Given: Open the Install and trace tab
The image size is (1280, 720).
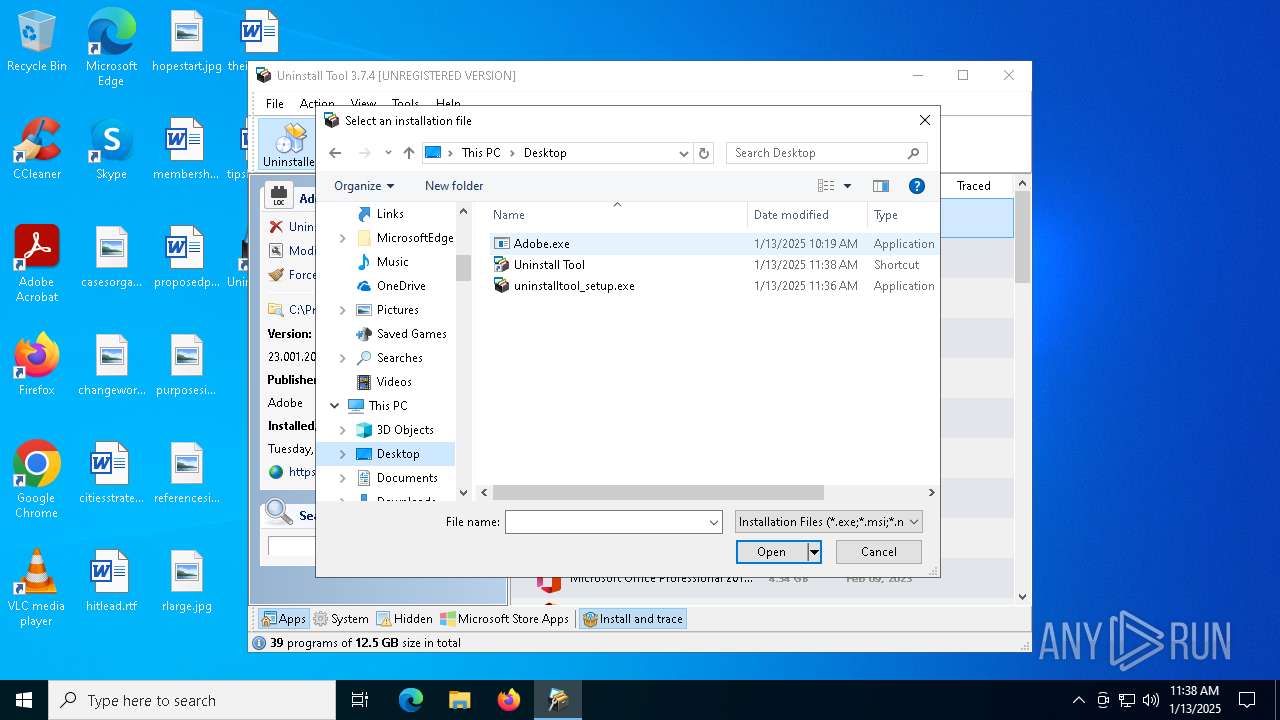Looking at the screenshot, I should click(633, 619).
